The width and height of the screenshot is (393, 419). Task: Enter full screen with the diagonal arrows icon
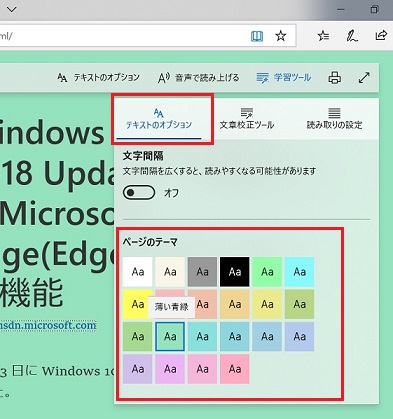coord(364,78)
